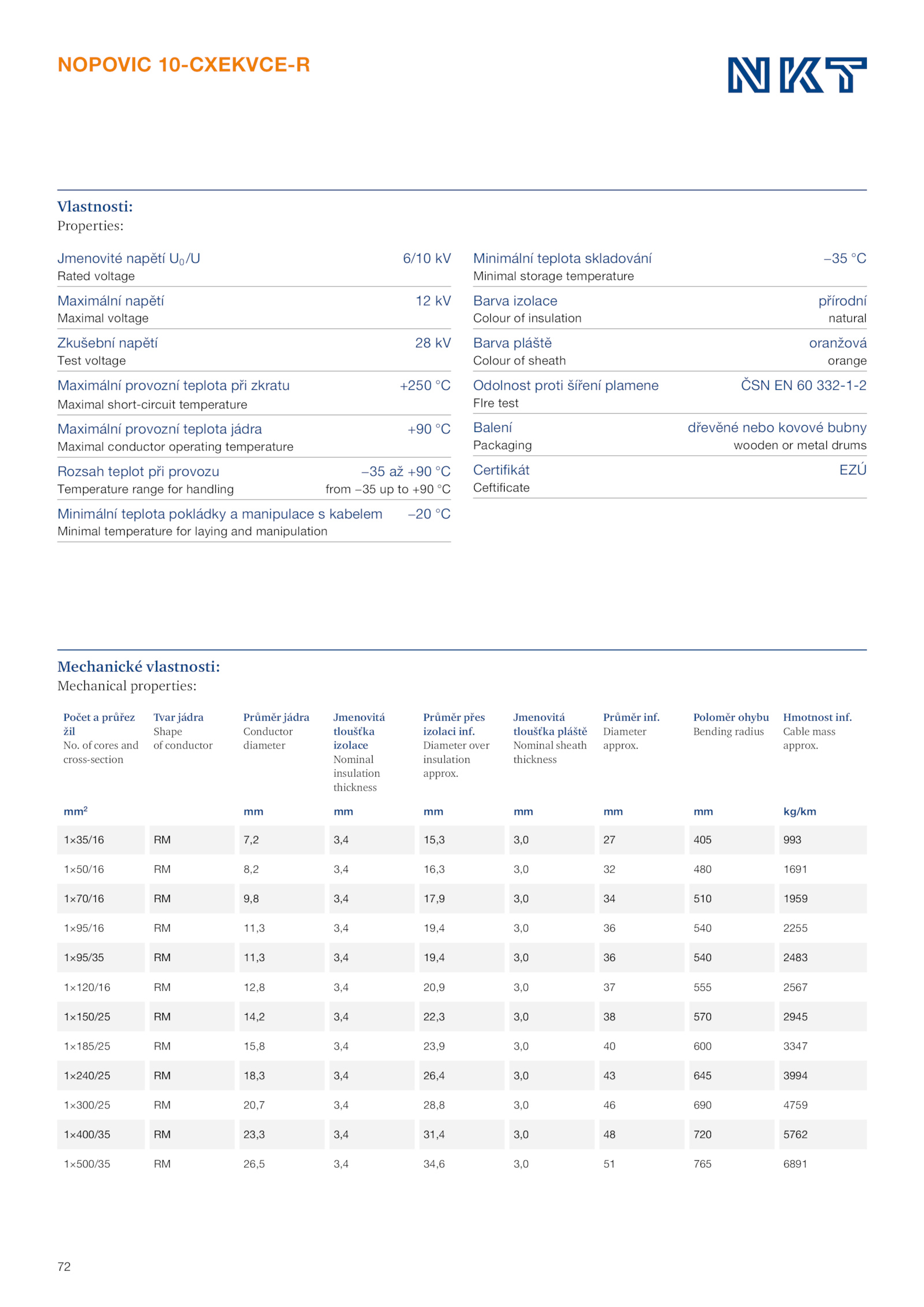Click the column header Tvar jádra

coord(178,717)
